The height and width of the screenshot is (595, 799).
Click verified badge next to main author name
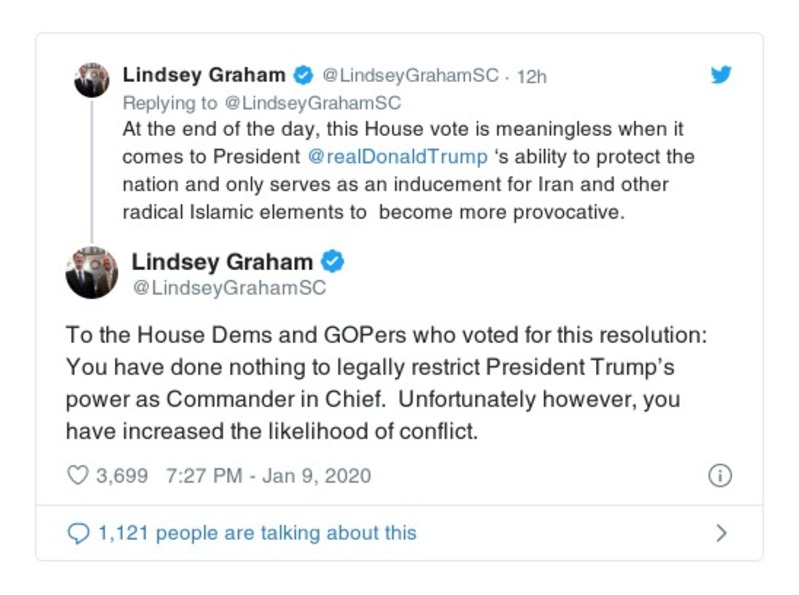(332, 262)
